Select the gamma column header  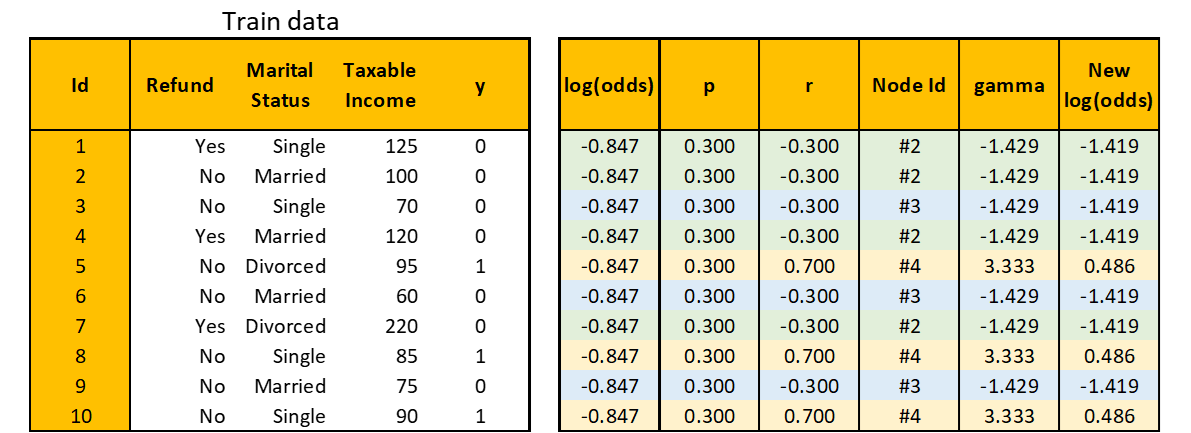1009,85
